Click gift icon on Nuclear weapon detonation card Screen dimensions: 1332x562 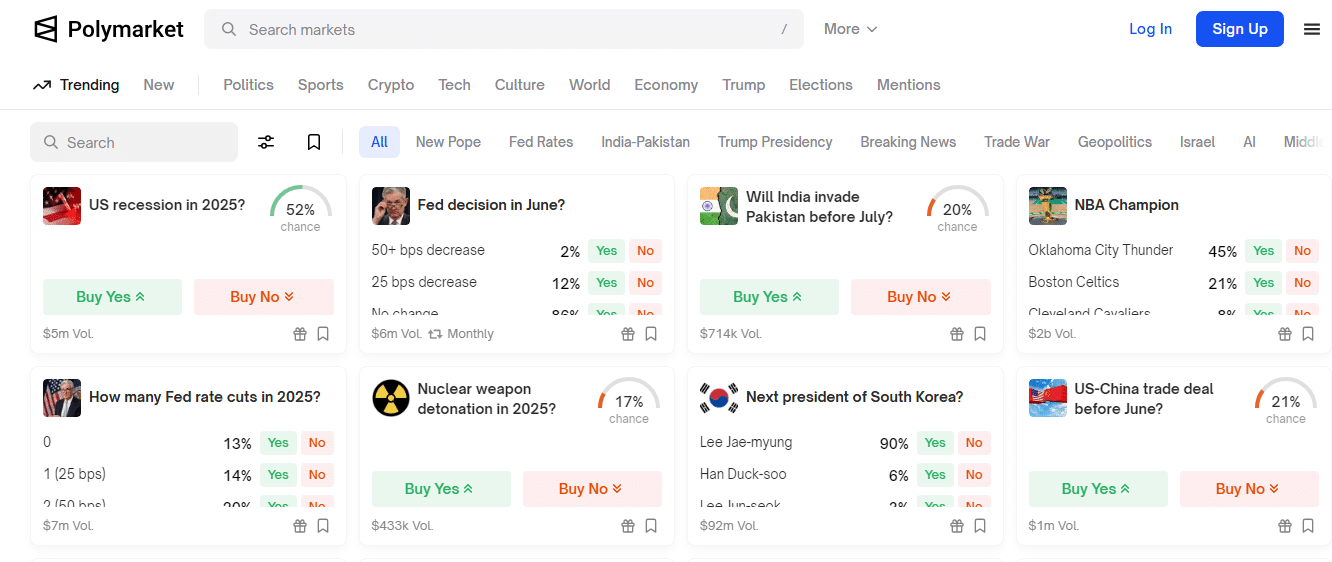(x=628, y=526)
